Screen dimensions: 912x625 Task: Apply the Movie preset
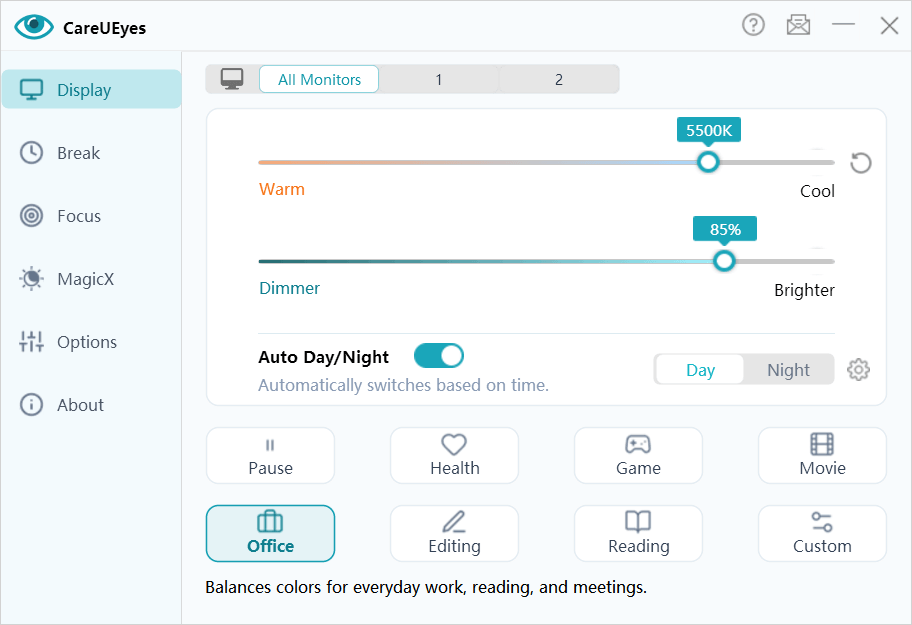coord(822,456)
